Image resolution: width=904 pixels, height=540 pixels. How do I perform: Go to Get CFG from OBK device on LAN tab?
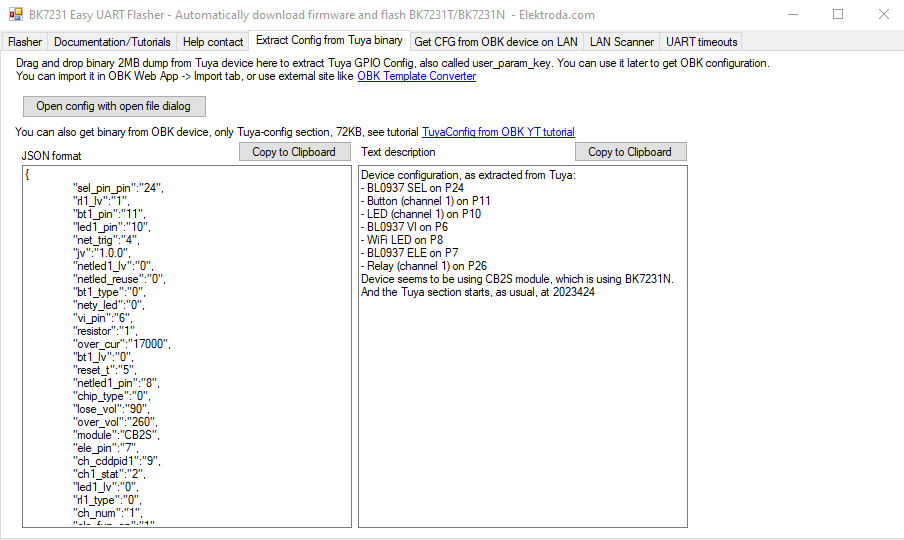click(x=496, y=42)
